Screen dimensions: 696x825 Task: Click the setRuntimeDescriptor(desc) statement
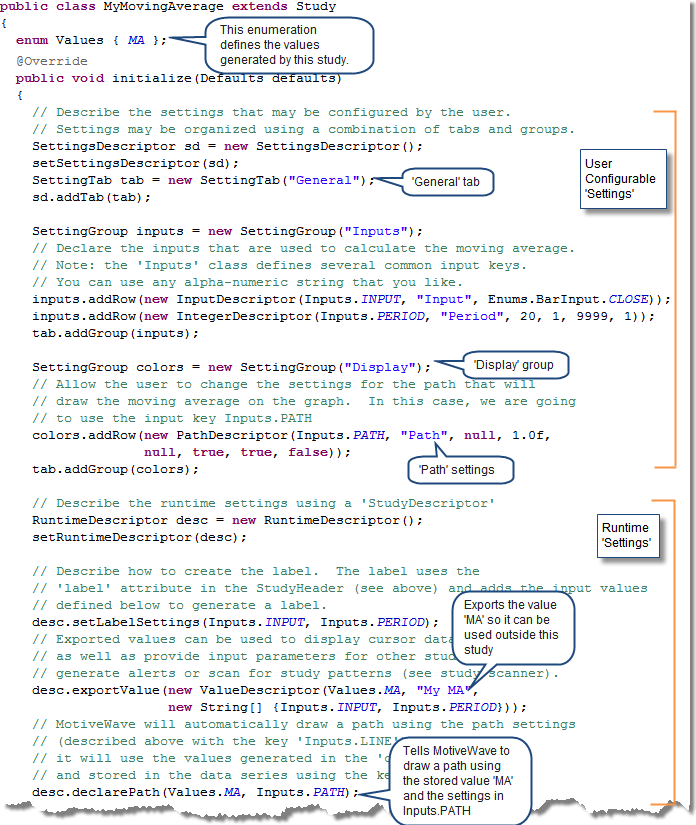pos(139,536)
